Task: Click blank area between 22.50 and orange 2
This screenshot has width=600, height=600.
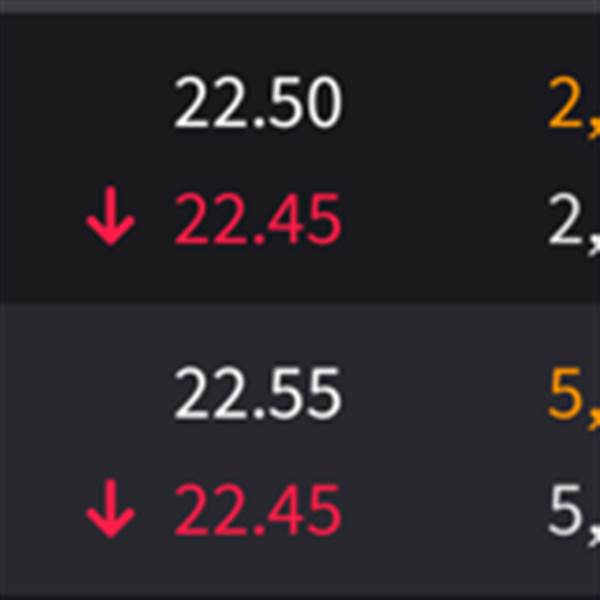Action: pyautogui.click(x=445, y=102)
